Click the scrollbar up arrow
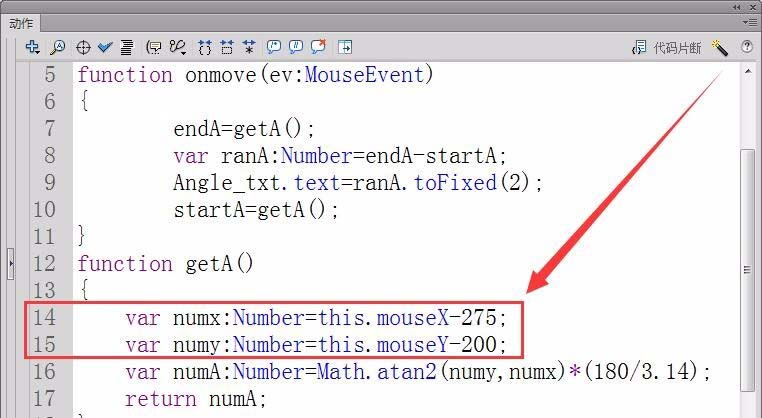762x418 pixels. [747, 72]
